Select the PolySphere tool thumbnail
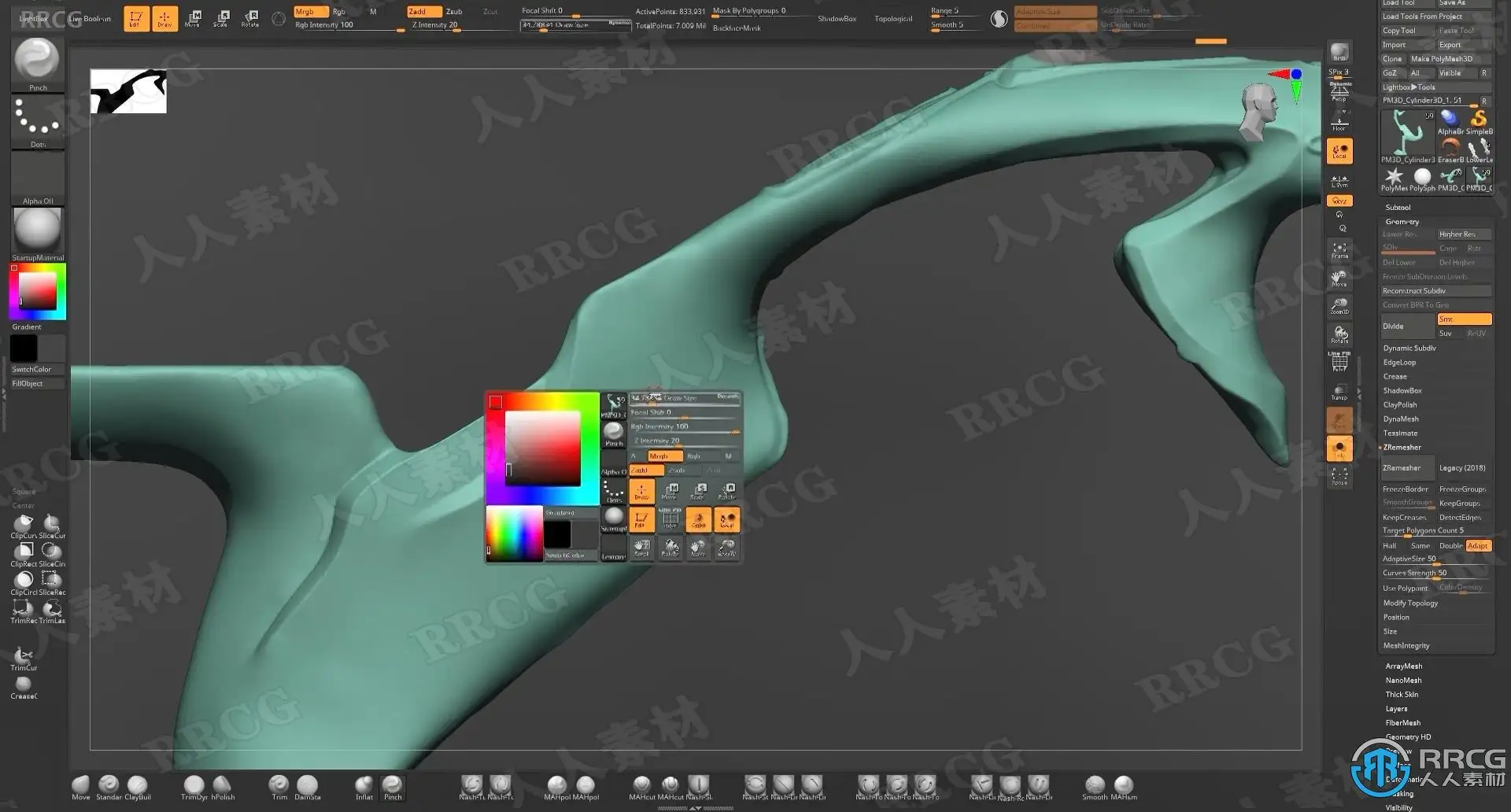1511x812 pixels. point(1422,179)
